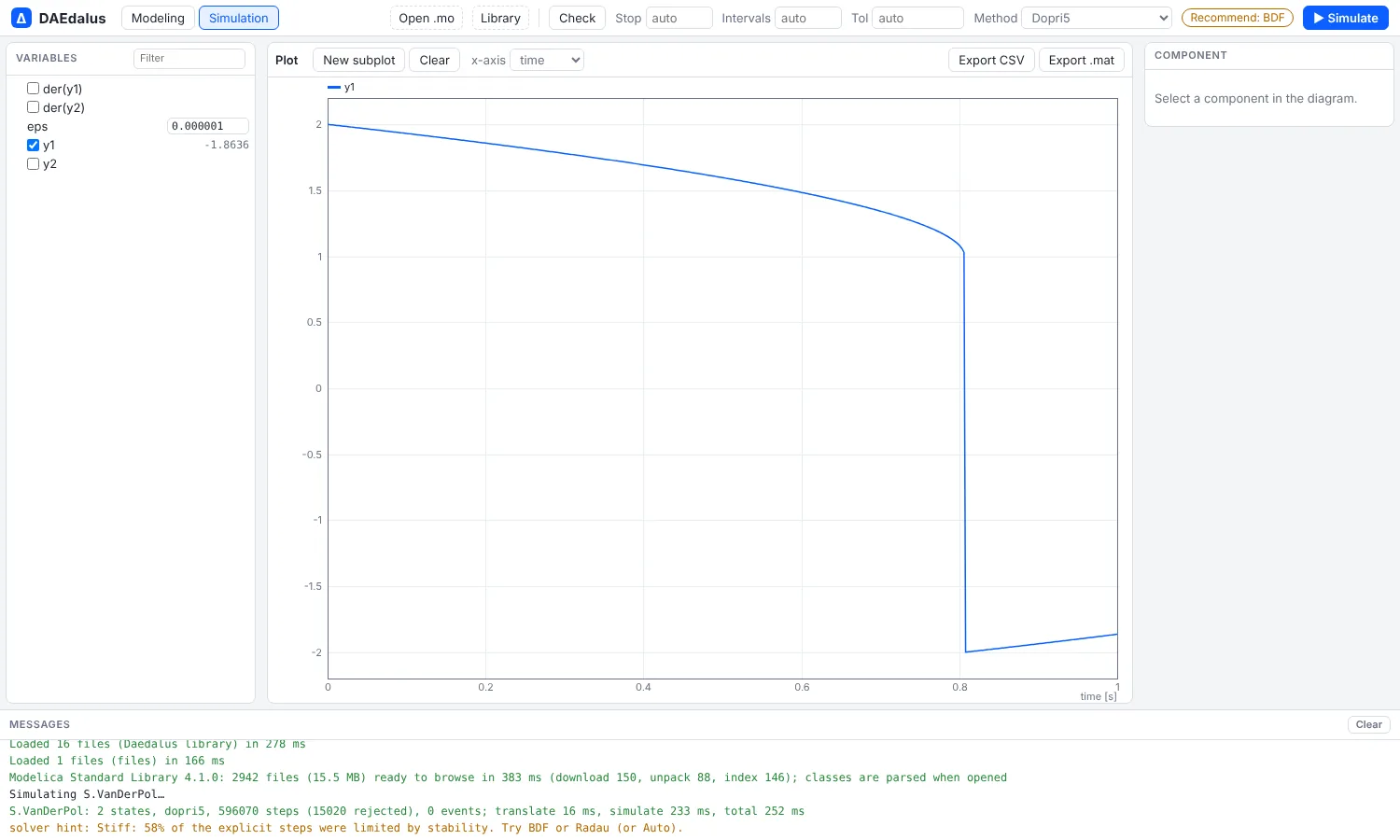Switch to the Modeling tab
The width and height of the screenshot is (1400, 840).
[158, 18]
